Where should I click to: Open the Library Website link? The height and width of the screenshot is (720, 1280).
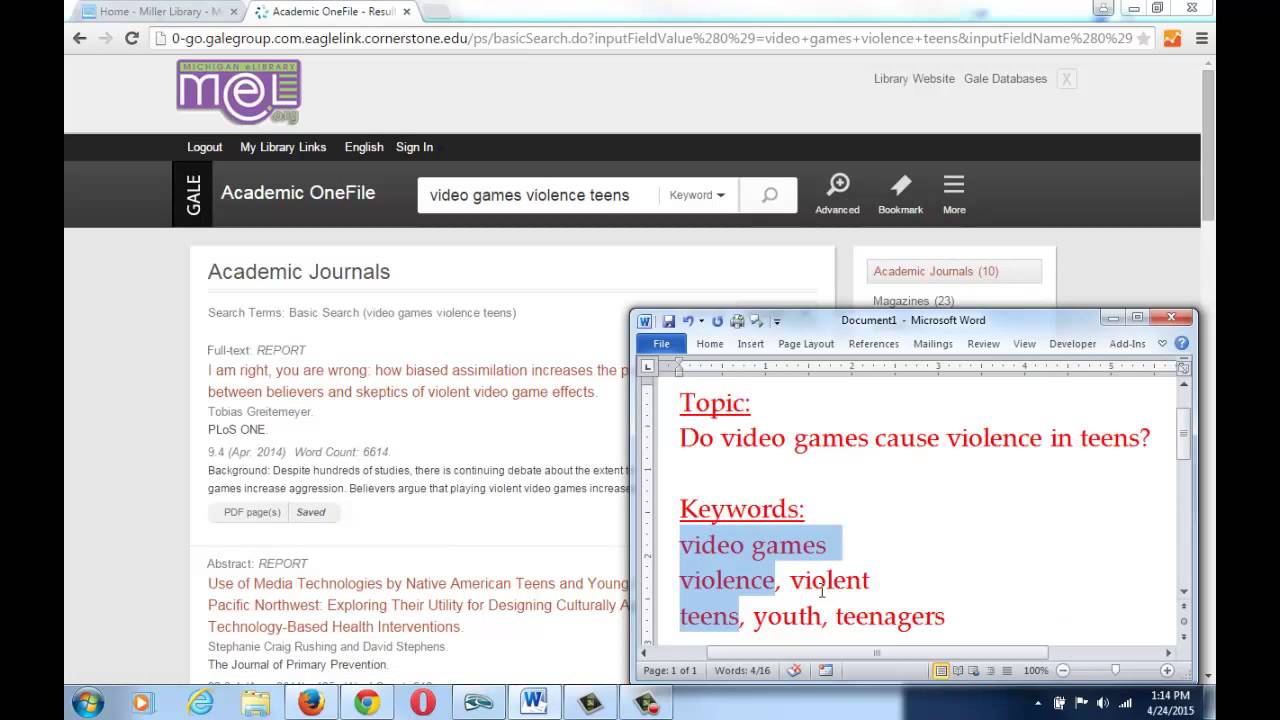pyautogui.click(x=914, y=79)
